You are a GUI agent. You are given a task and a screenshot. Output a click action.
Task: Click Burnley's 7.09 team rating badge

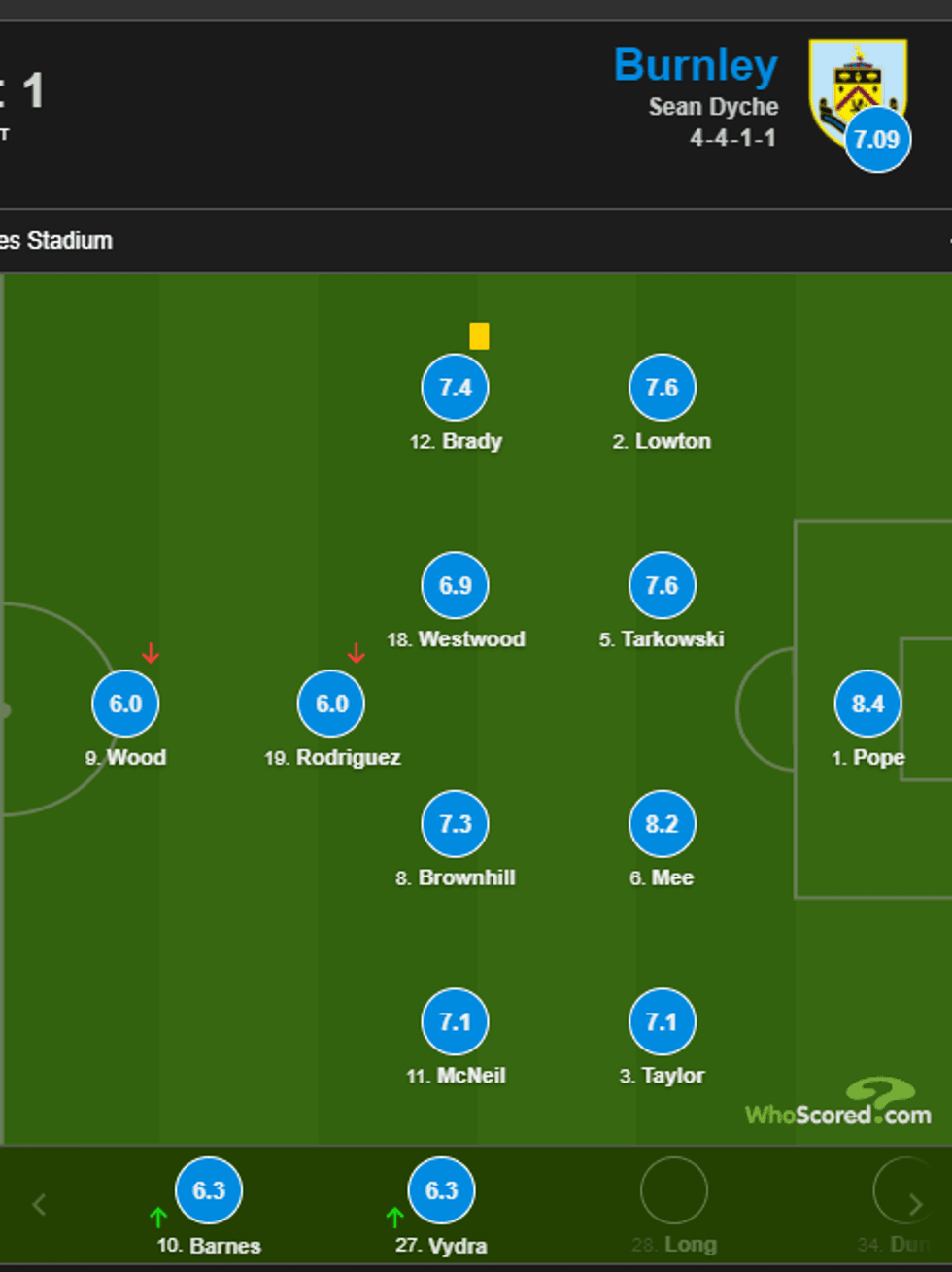pos(877,140)
